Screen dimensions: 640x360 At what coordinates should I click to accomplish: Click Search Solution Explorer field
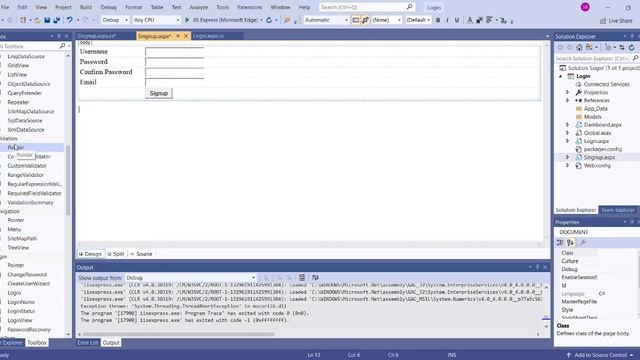point(597,59)
